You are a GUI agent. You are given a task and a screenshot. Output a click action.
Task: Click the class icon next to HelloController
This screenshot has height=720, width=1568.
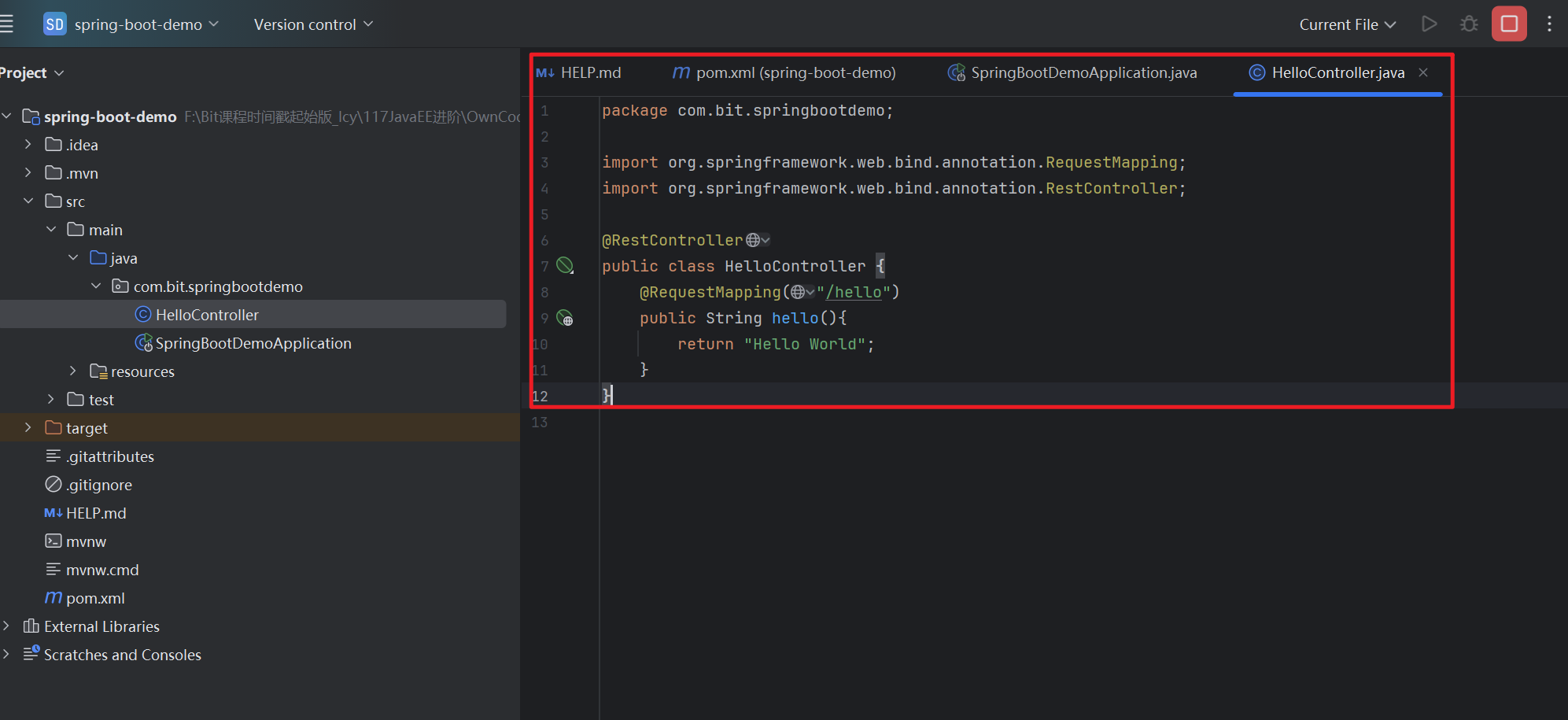coord(143,315)
